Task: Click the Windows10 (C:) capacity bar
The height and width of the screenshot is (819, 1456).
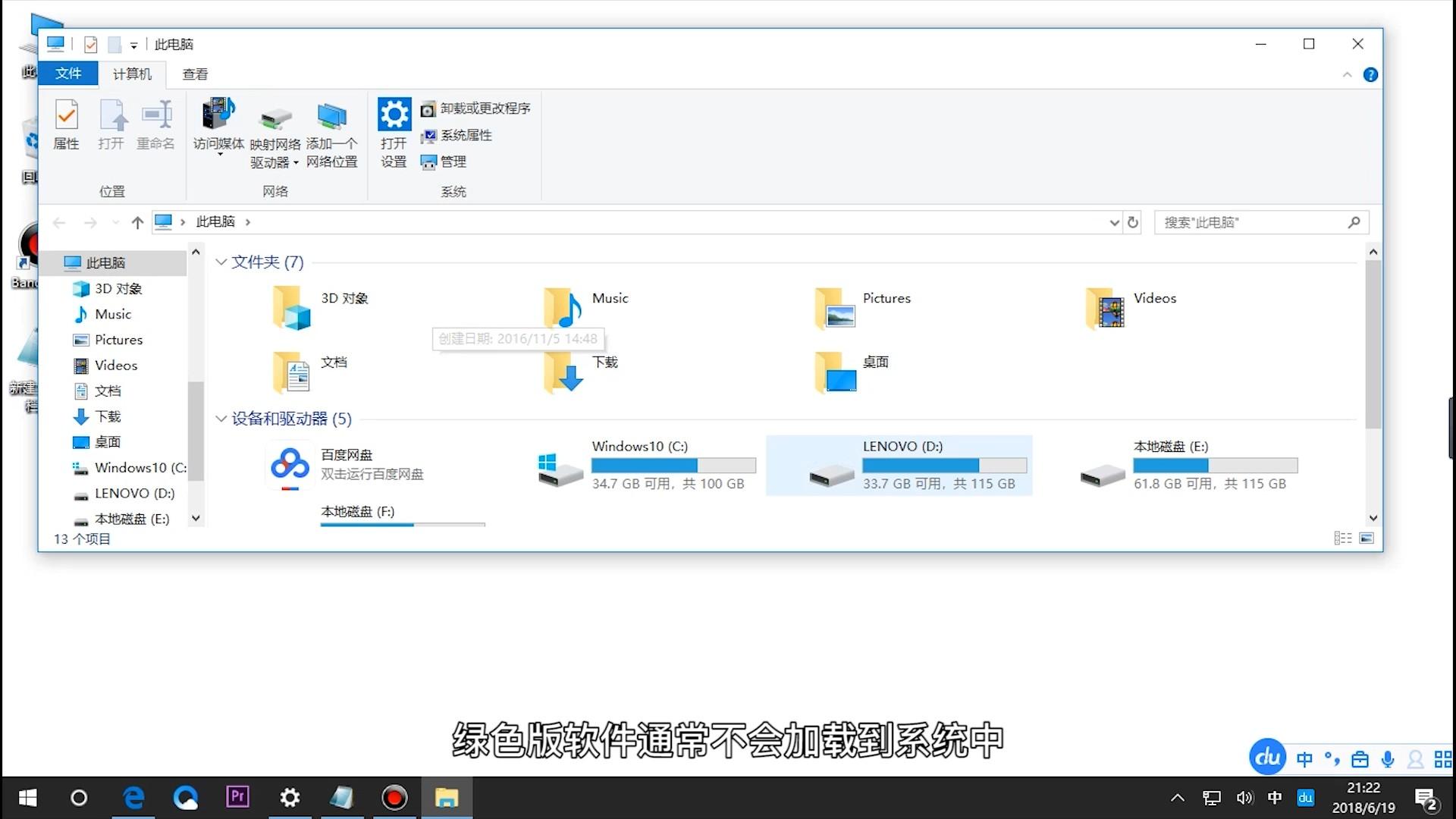Action: click(673, 465)
